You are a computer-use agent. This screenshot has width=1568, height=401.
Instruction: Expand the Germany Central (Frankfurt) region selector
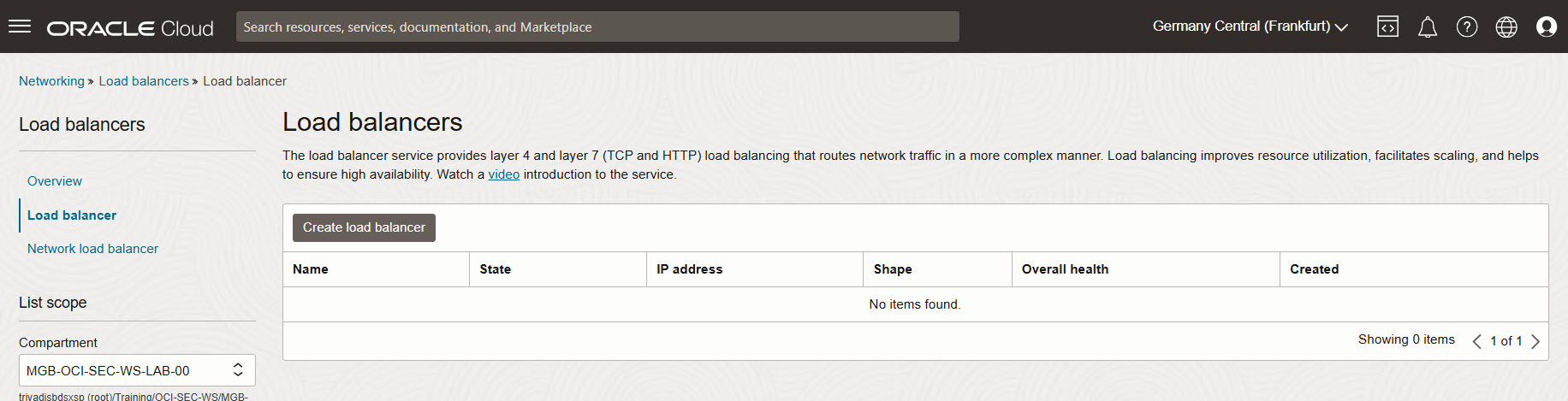click(1250, 27)
